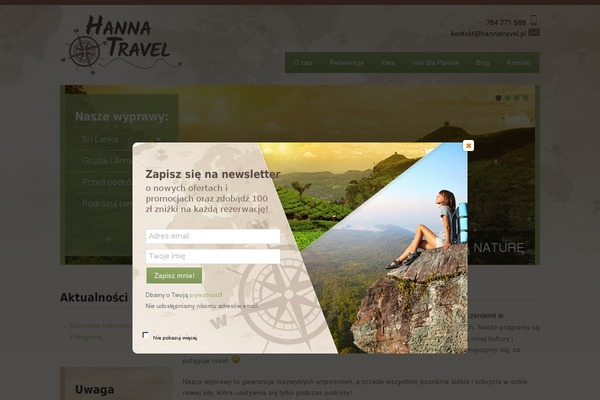Click the email envelope icon in header
This screenshot has height=400, width=600.
pos(534,33)
